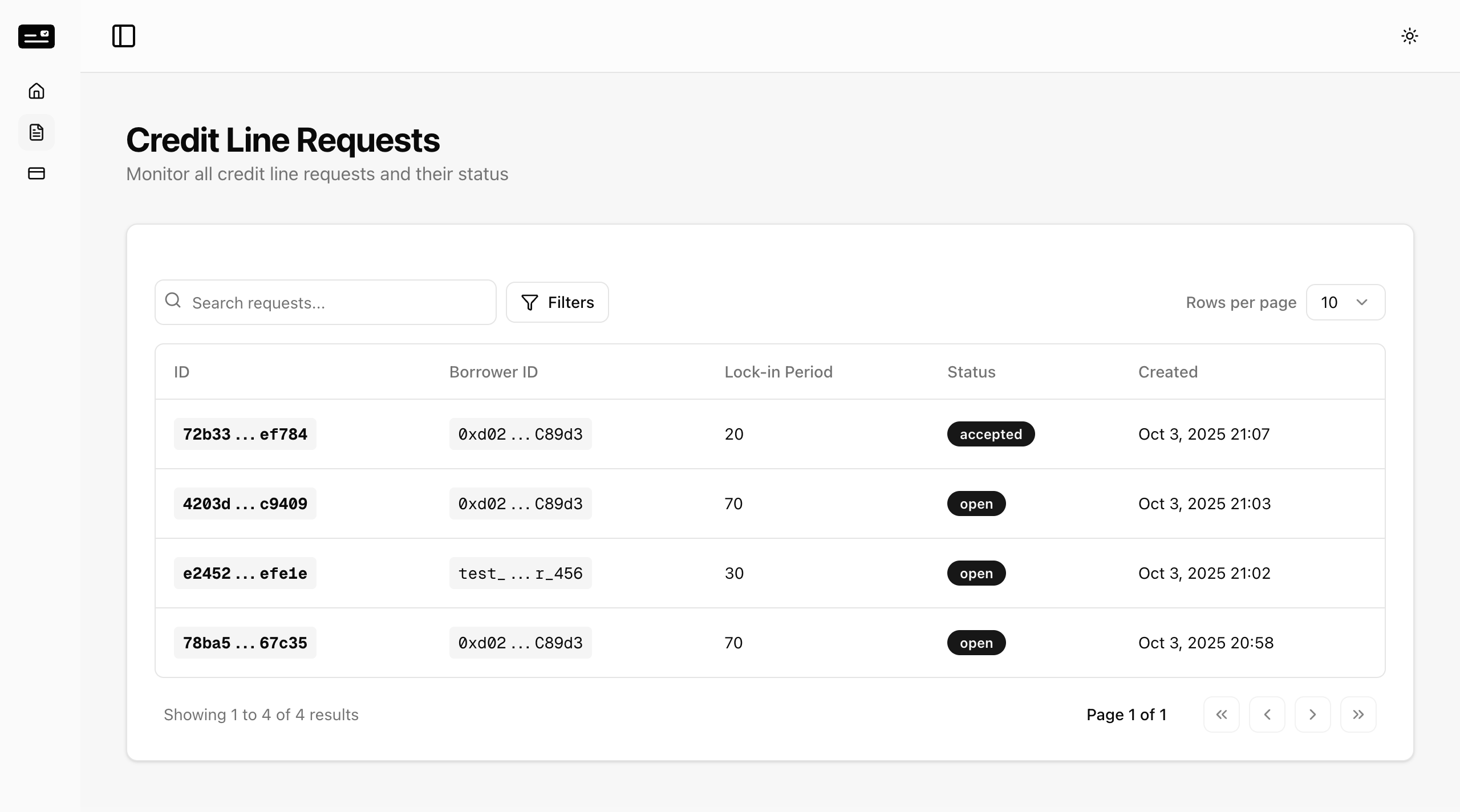Click borrower 0xd02...C89d3 in 78ba5 row
The image size is (1460, 812).
tap(521, 643)
